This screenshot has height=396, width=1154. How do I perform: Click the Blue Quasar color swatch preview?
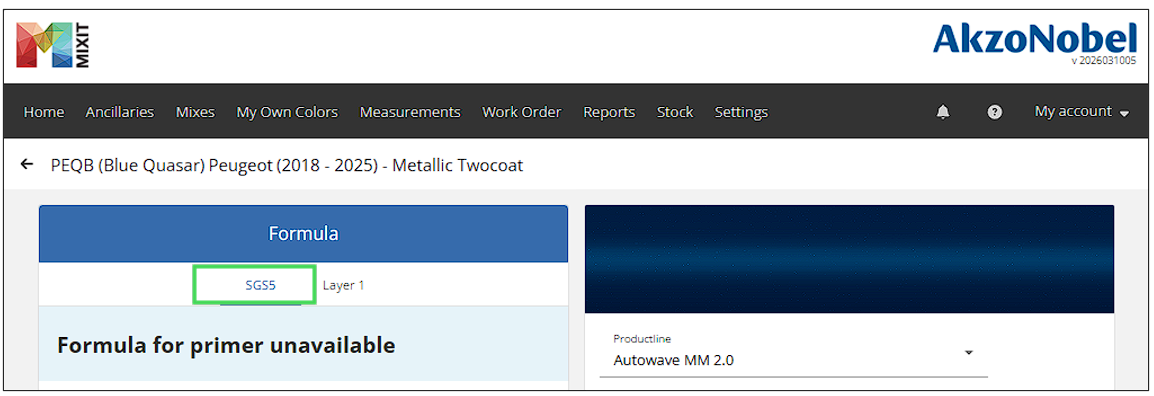pyautogui.click(x=849, y=259)
